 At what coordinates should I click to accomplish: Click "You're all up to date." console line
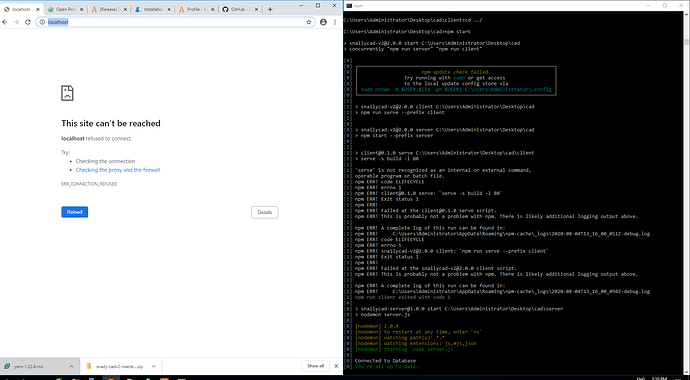pyautogui.click(x=386, y=366)
